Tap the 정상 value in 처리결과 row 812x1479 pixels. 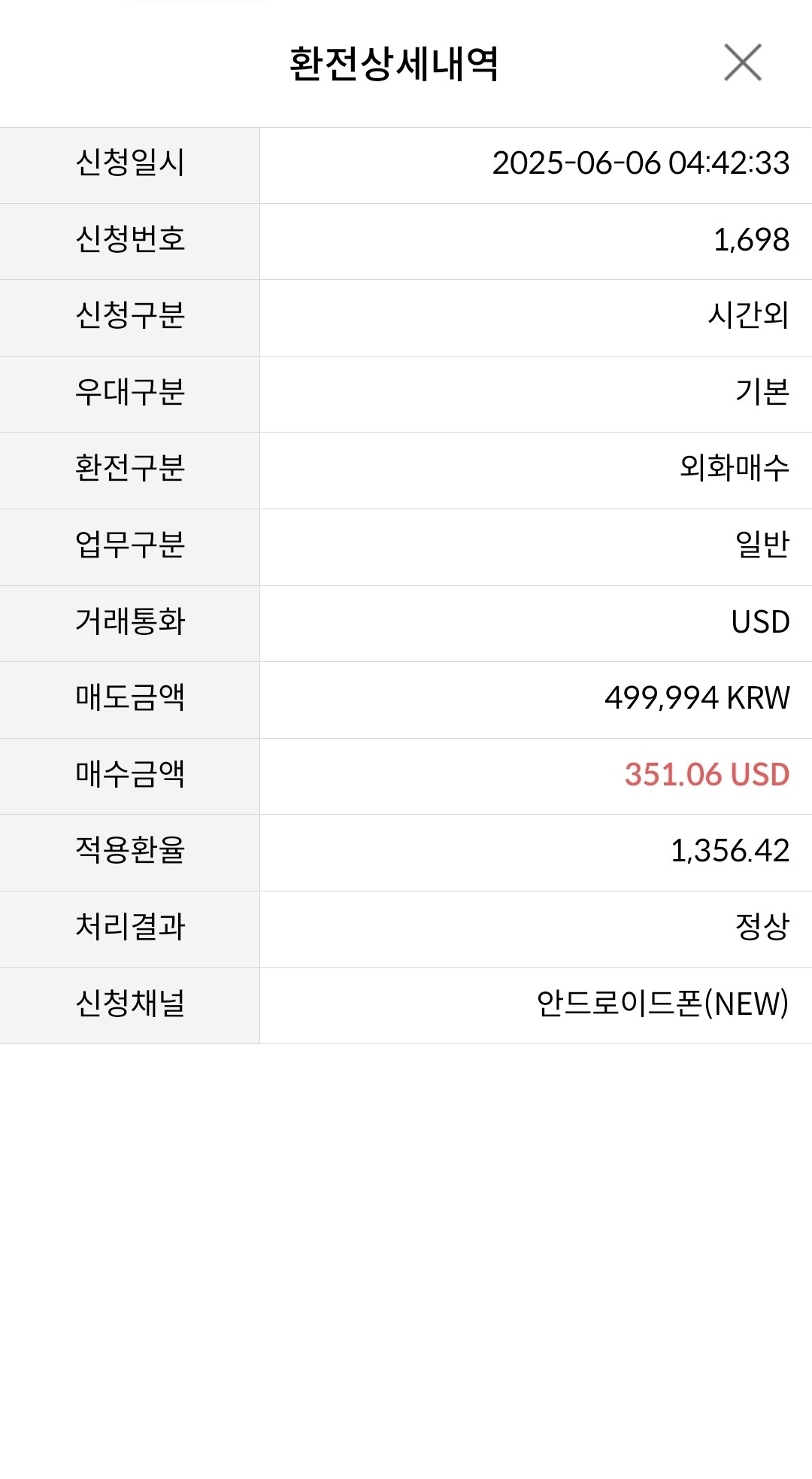click(762, 927)
